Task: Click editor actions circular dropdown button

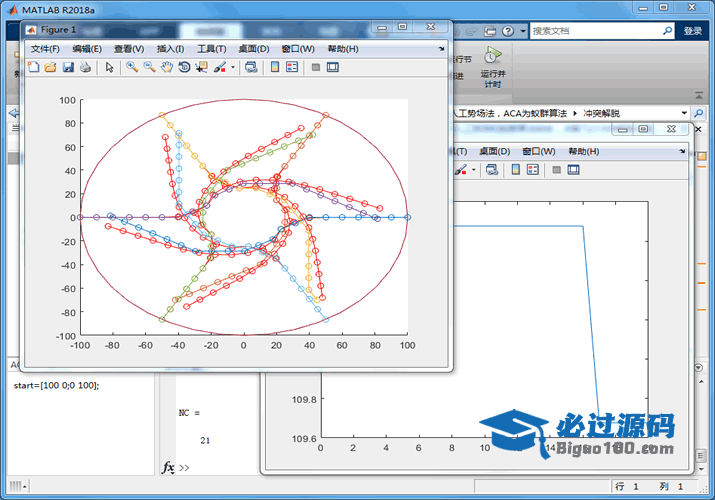Action: [x=698, y=367]
